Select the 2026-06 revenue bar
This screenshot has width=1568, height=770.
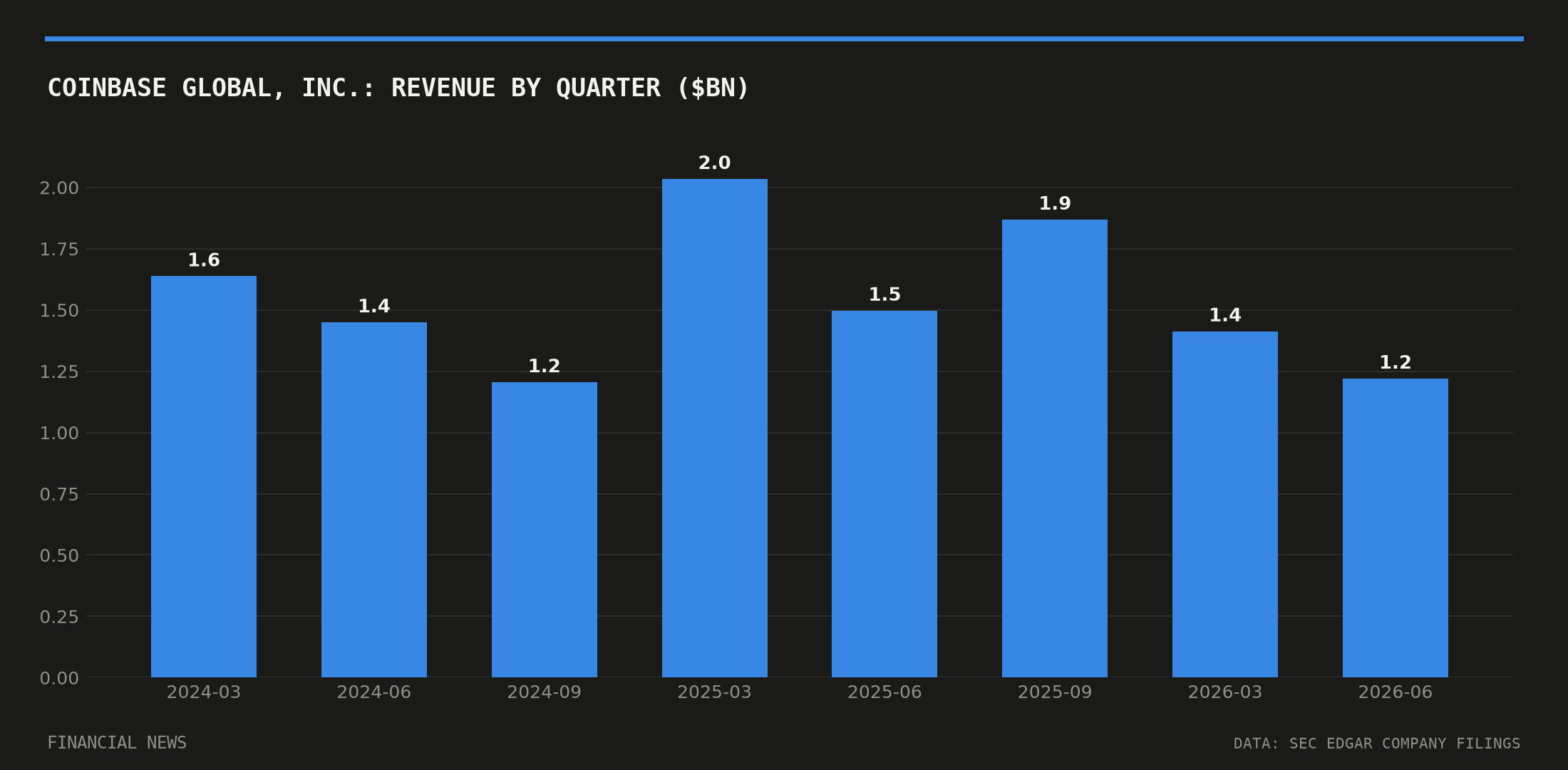[1396, 528]
